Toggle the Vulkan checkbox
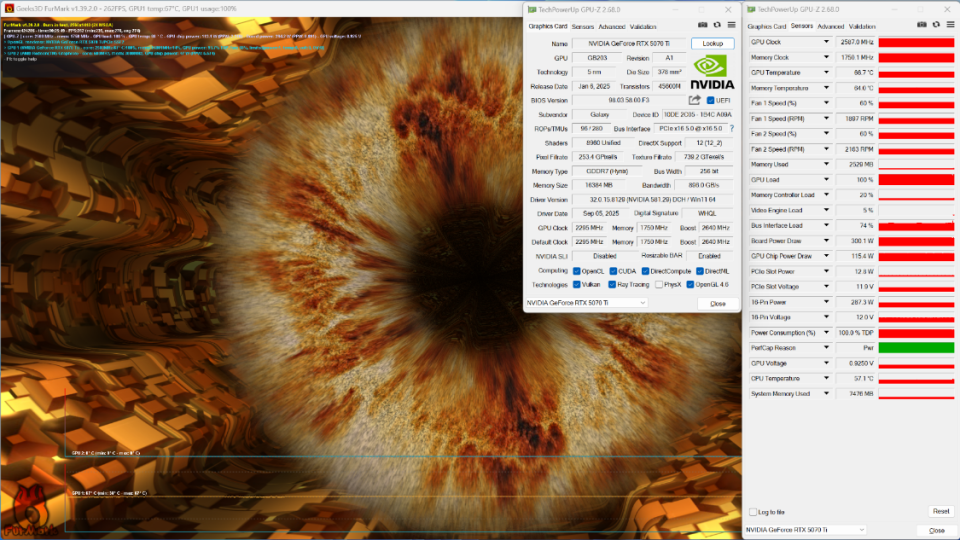Viewport: 960px width, 540px height. [x=577, y=285]
